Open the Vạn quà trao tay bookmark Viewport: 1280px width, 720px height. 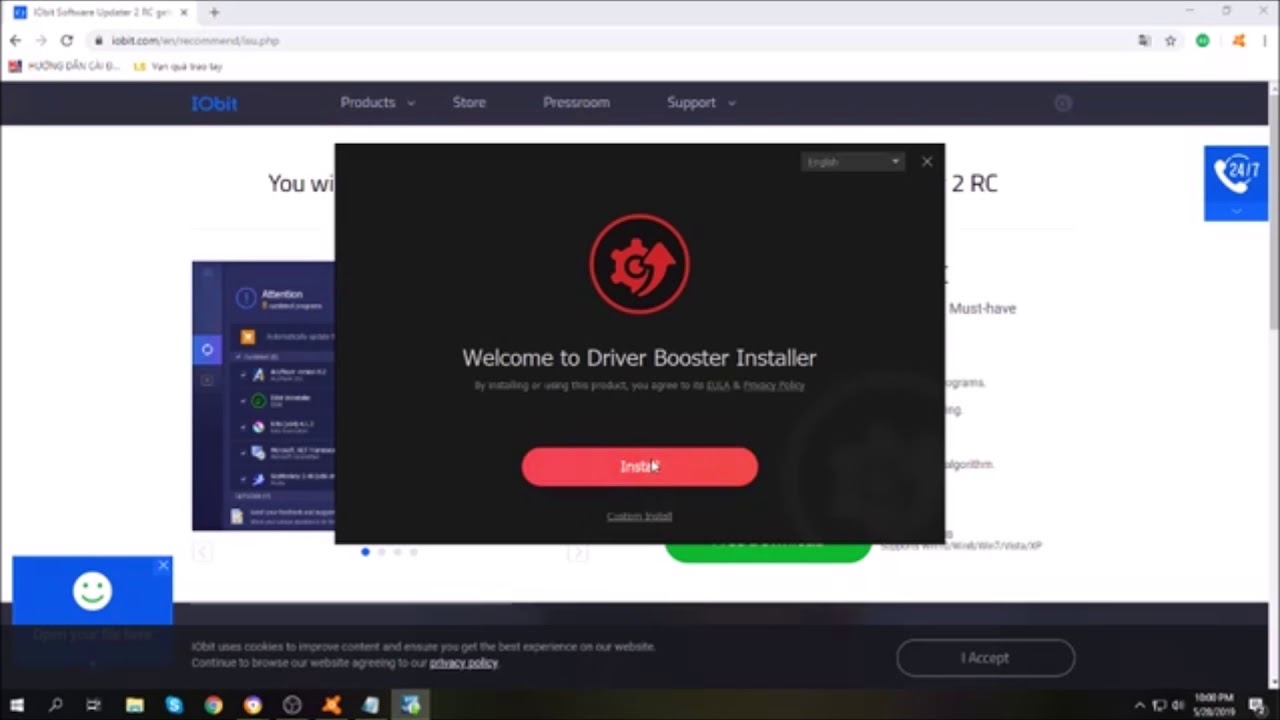(x=178, y=67)
